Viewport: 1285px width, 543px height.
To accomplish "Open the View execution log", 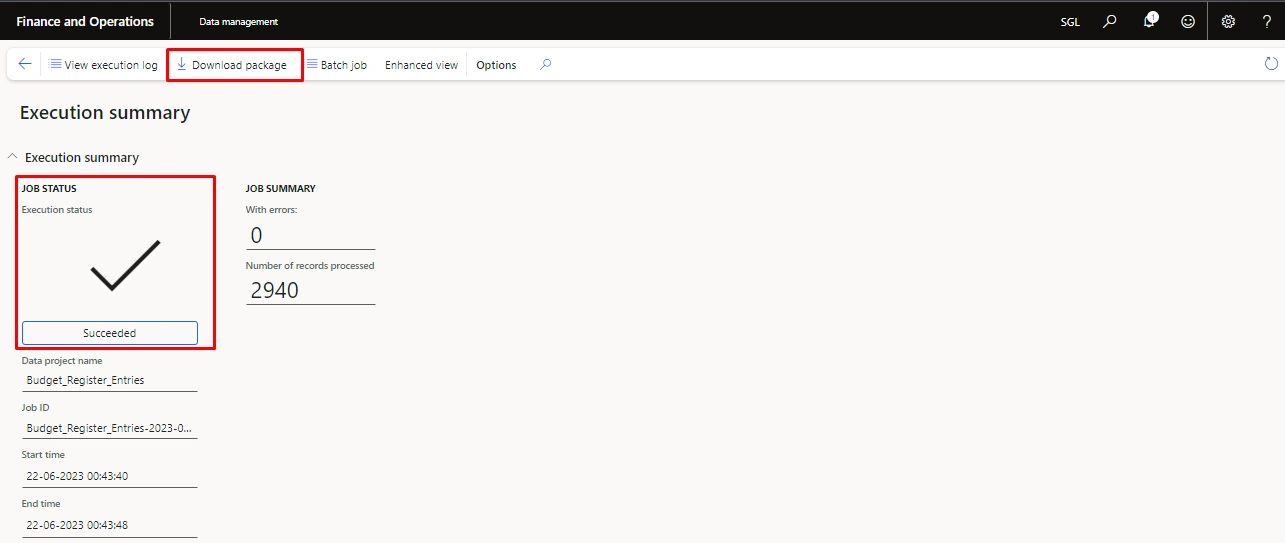I will [x=103, y=65].
